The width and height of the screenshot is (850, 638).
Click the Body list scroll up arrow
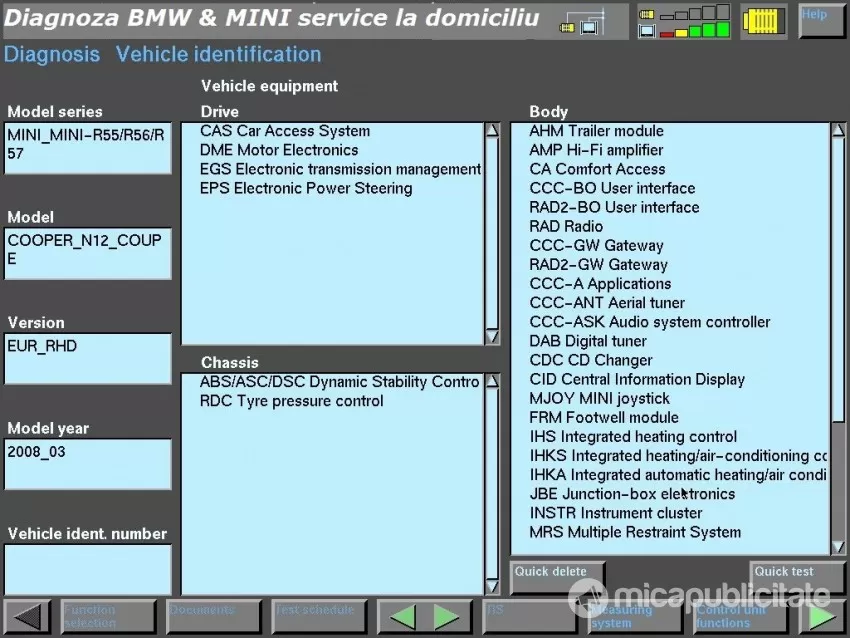coord(838,131)
